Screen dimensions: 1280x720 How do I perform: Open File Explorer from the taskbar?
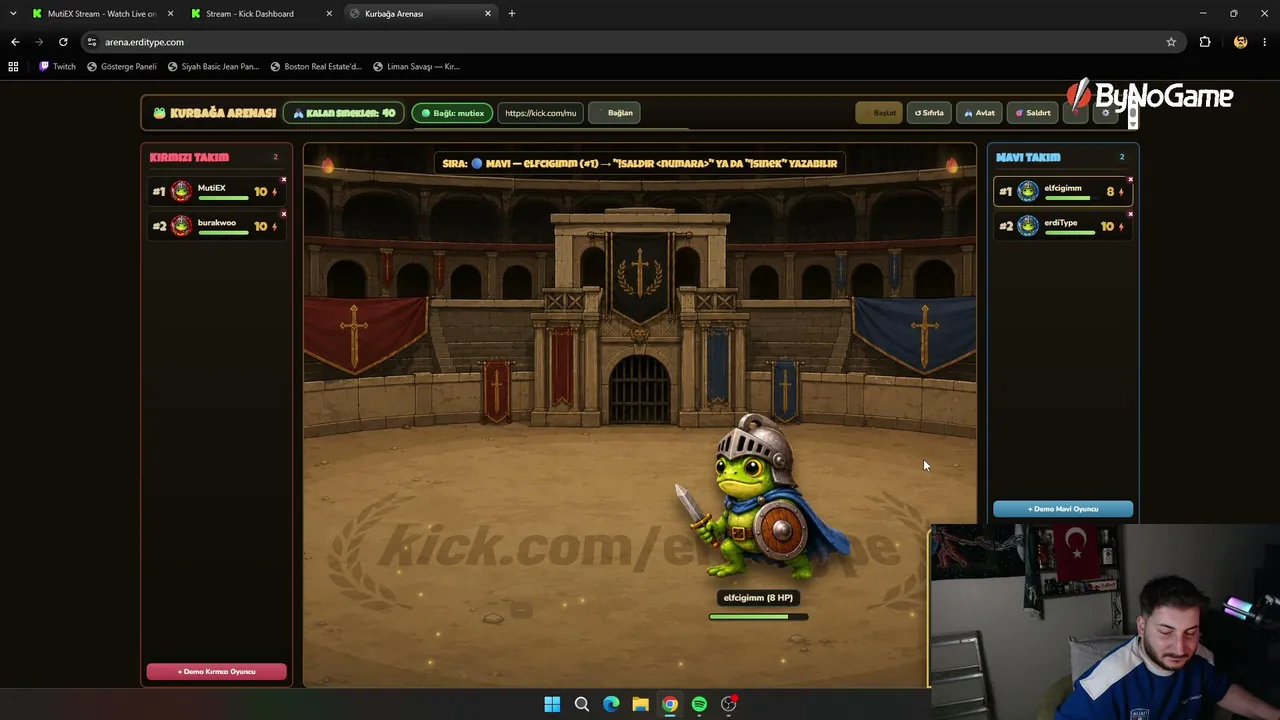(x=640, y=704)
